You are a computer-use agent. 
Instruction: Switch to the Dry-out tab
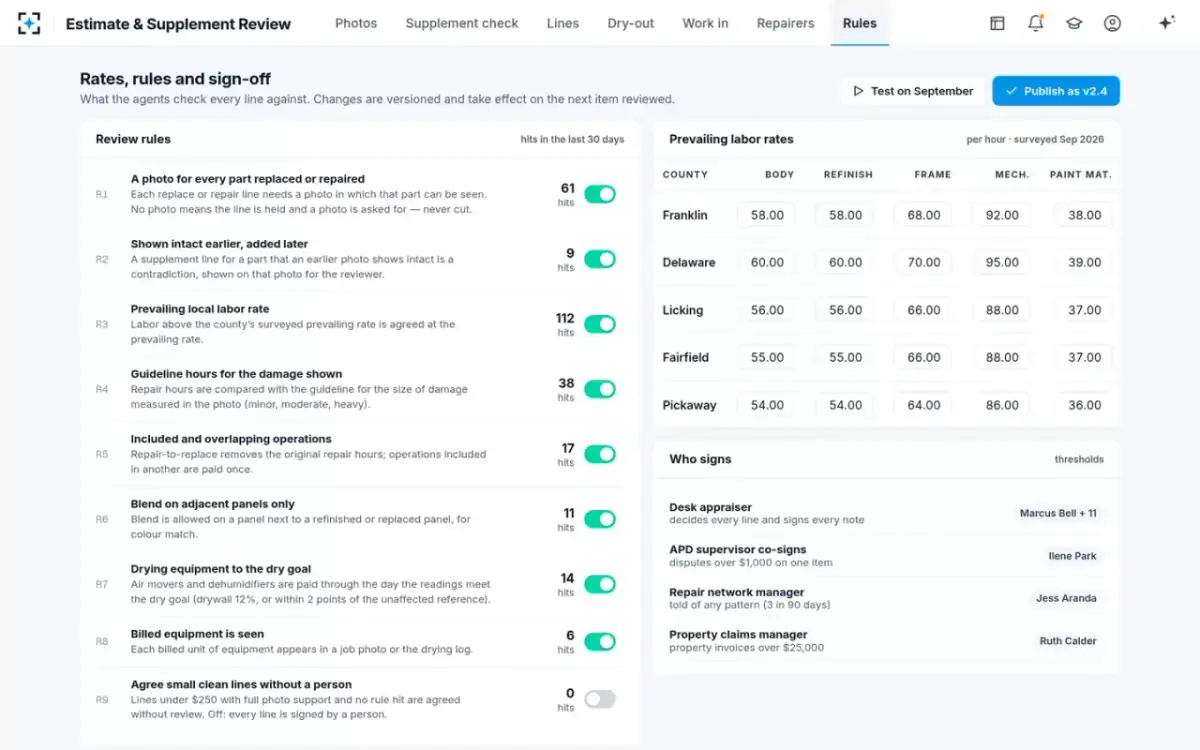631,23
